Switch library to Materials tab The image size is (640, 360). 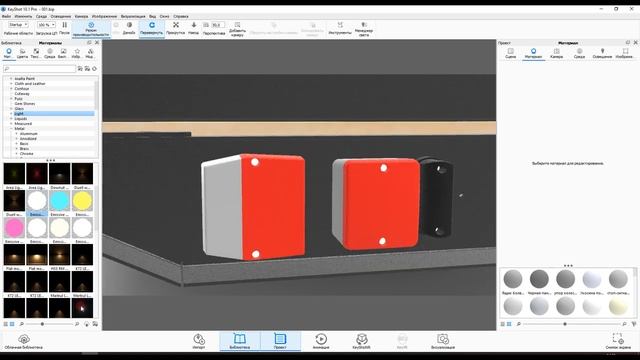pos(9,53)
